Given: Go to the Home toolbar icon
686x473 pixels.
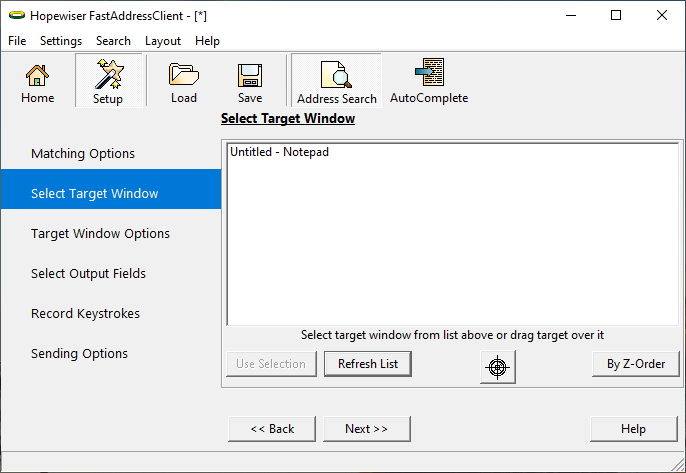Looking at the screenshot, I should click(37, 83).
